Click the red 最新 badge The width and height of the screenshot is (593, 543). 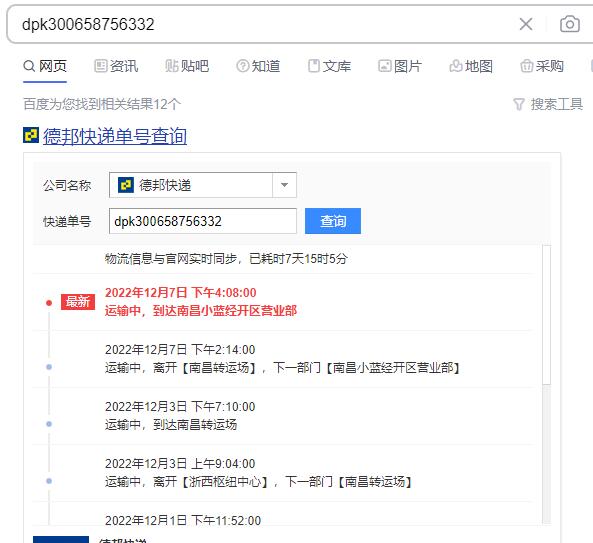coord(78,302)
